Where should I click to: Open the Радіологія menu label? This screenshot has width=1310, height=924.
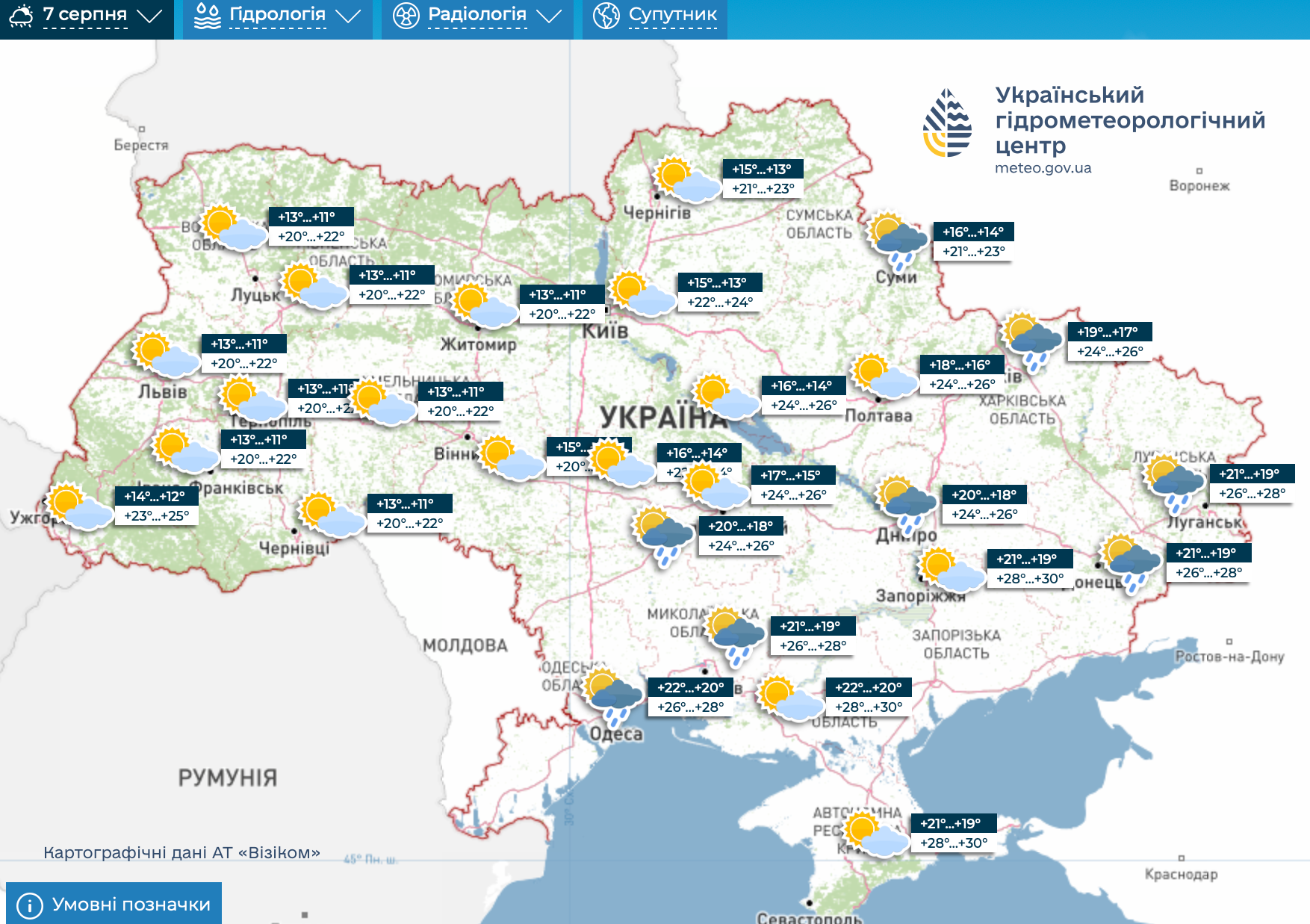[x=476, y=15]
